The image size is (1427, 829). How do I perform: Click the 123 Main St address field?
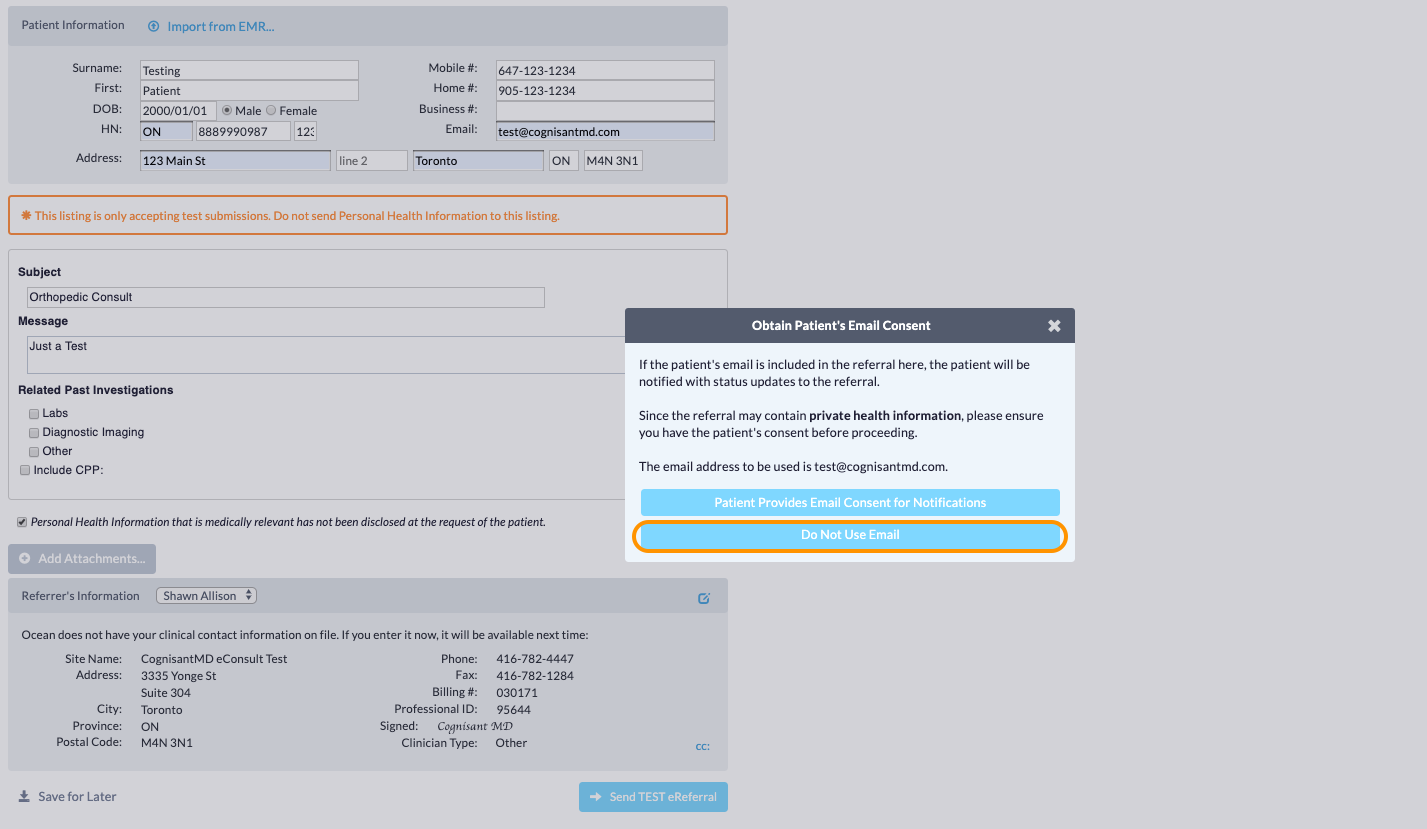pos(235,160)
